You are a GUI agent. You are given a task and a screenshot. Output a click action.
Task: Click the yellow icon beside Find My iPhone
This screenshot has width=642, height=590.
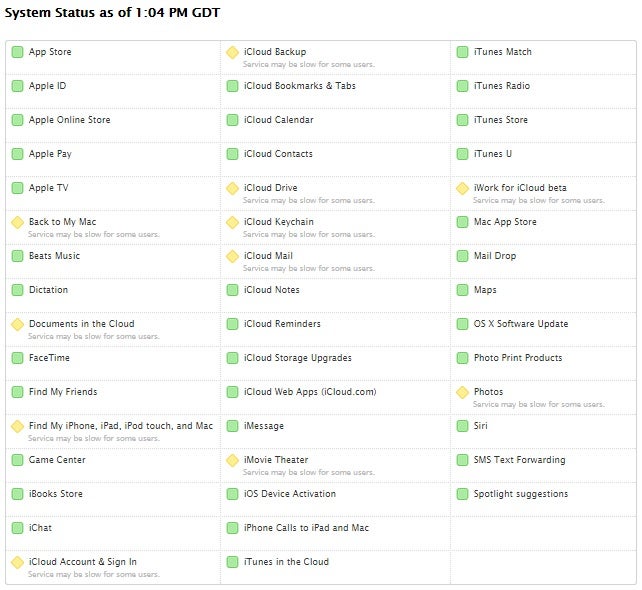(x=17, y=426)
